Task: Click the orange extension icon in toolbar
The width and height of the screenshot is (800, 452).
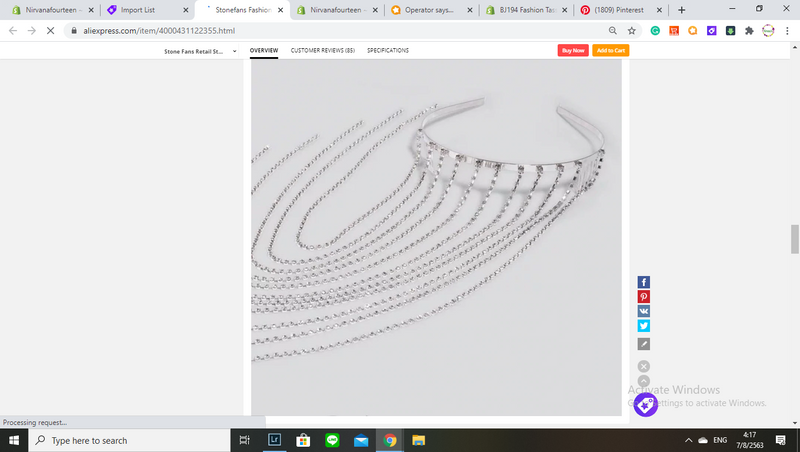Action: 692,31
